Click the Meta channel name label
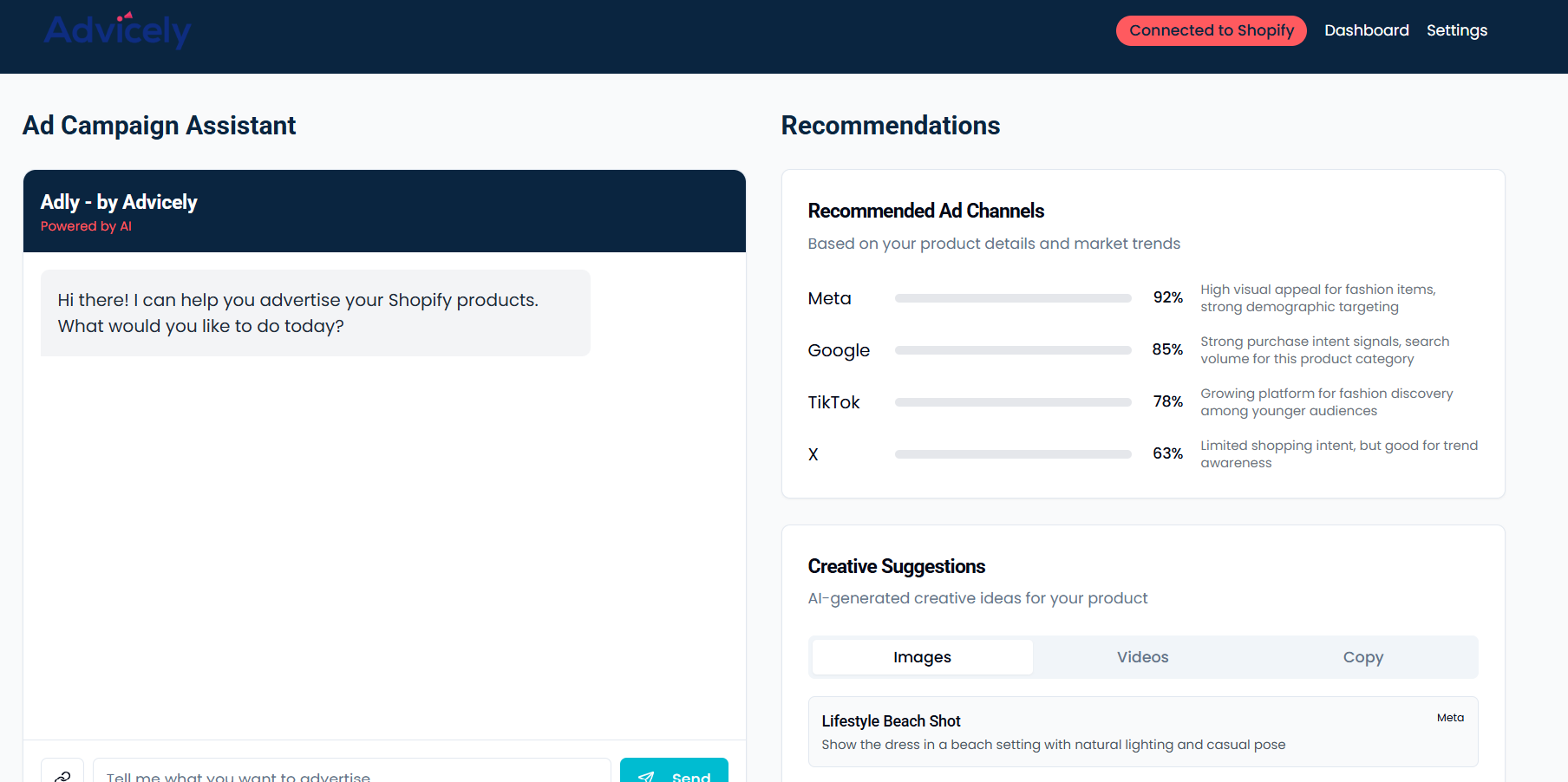 (829, 298)
